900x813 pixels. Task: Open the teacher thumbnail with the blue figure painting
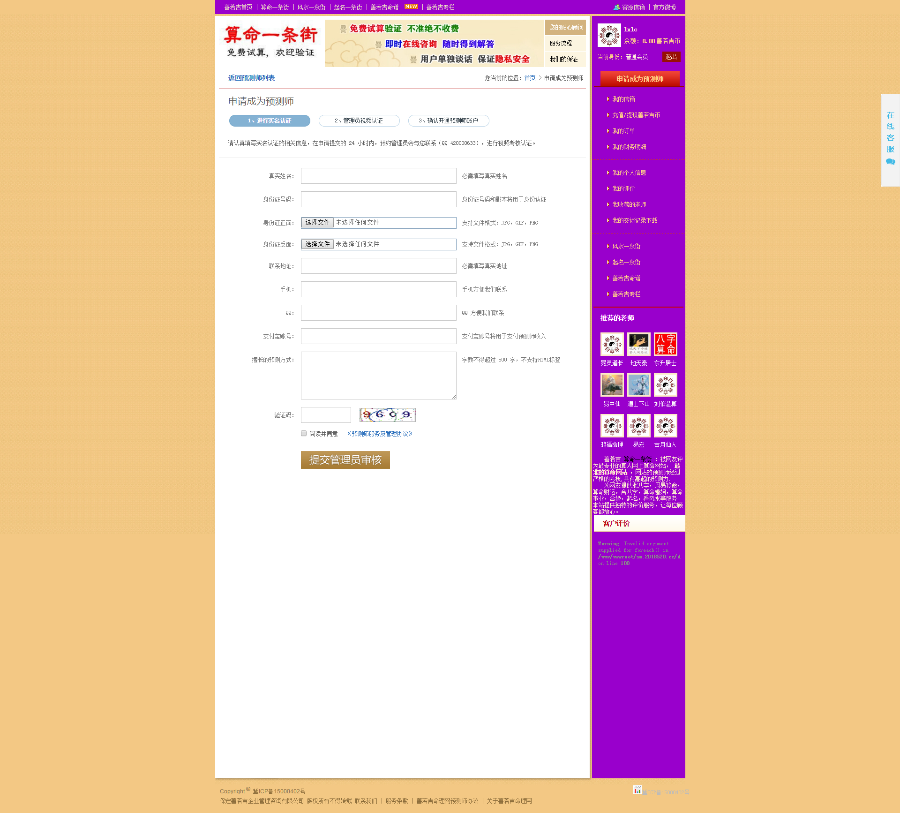coord(638,385)
